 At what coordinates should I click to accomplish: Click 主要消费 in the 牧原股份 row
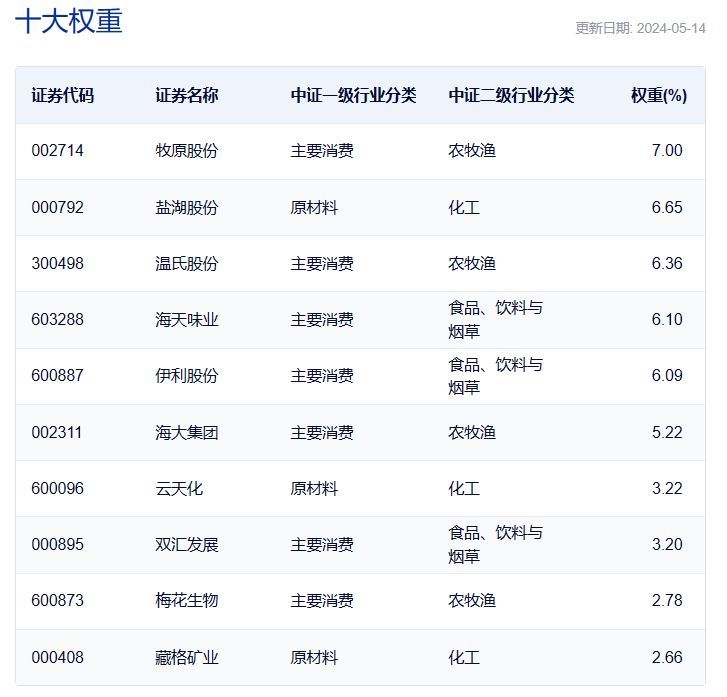tap(322, 150)
